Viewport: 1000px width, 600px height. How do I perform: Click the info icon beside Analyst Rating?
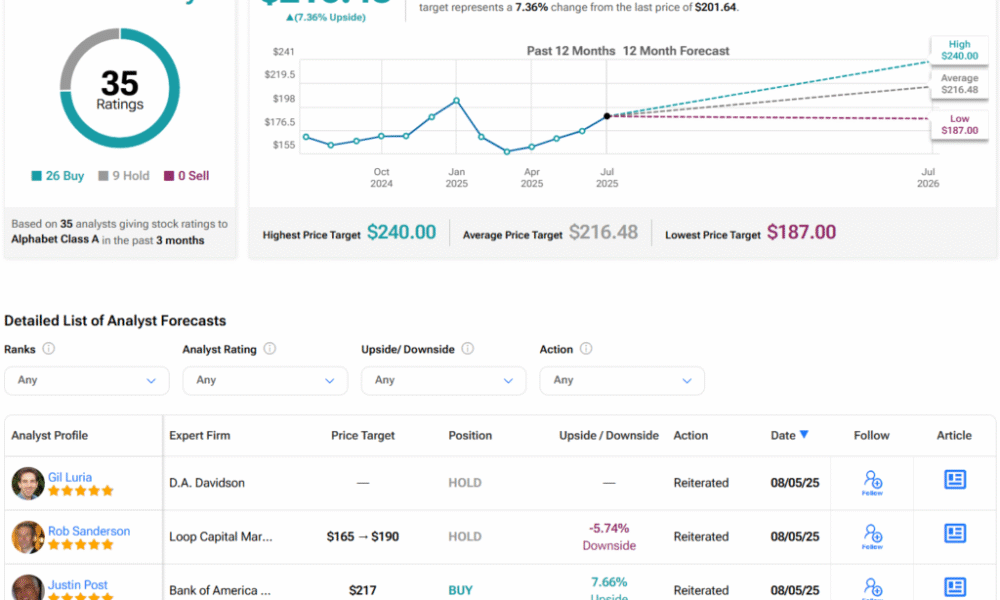[269, 349]
